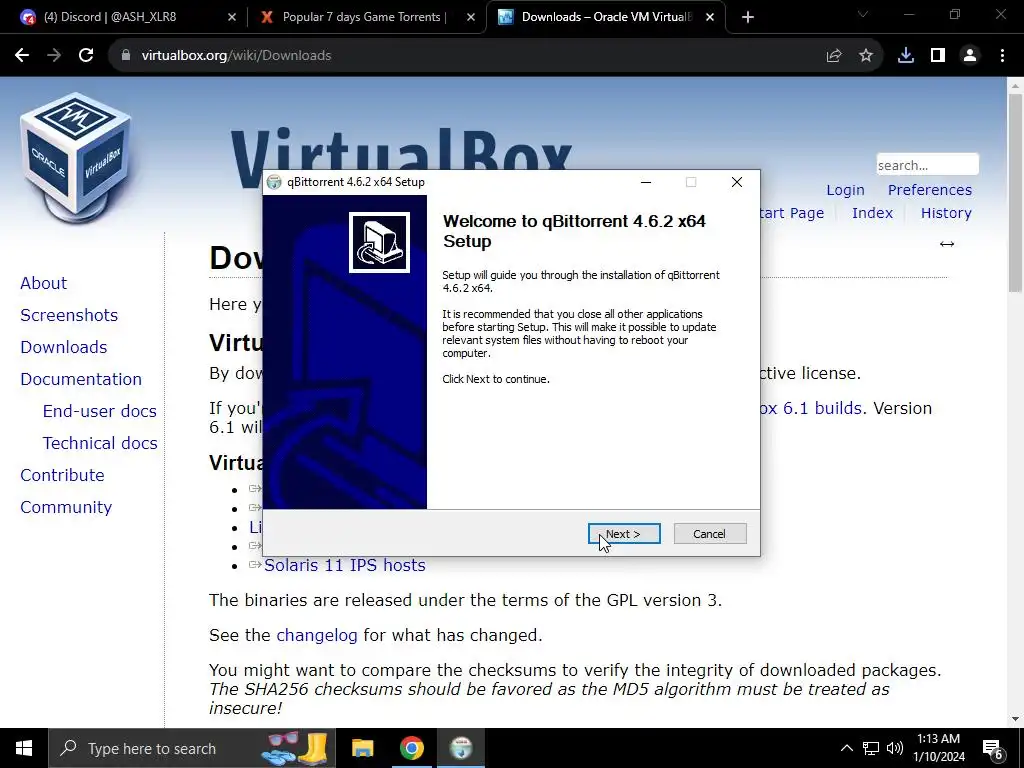Click the virtualbox.org address bar URL
Image resolution: width=1024 pixels, height=768 pixels.
point(236,56)
